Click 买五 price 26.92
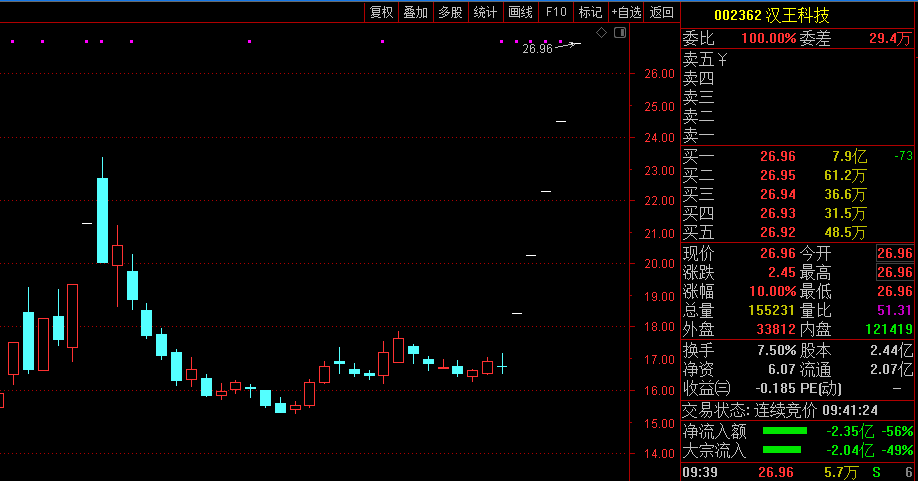This screenshot has width=918, height=481. click(x=777, y=232)
